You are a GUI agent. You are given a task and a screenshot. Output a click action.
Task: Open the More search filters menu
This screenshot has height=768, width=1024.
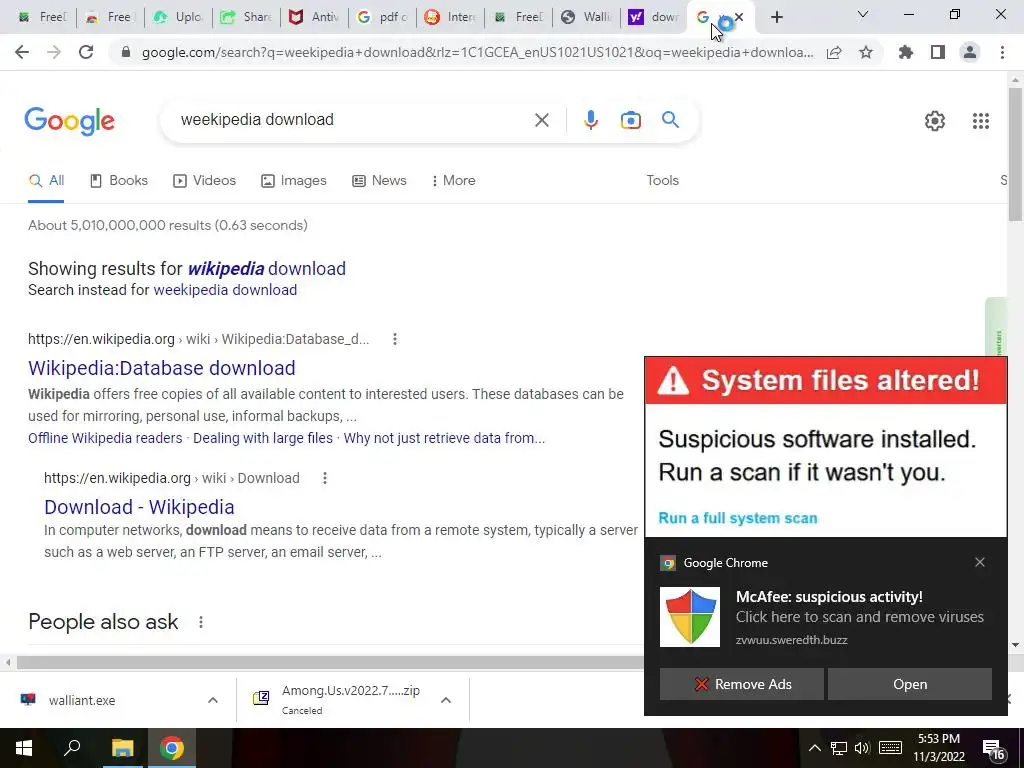[453, 180]
